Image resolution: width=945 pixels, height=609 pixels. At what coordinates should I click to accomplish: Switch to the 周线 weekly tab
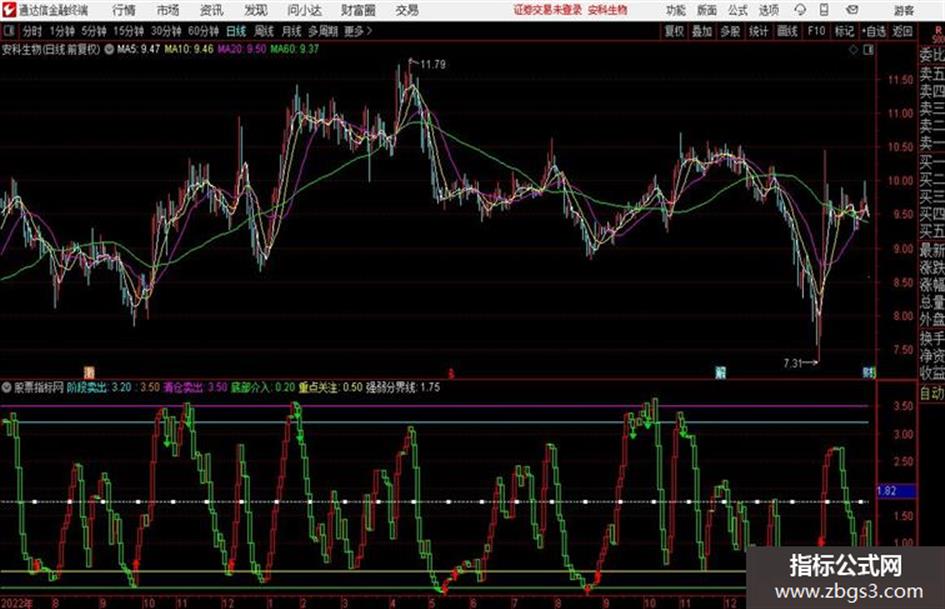pyautogui.click(x=264, y=31)
